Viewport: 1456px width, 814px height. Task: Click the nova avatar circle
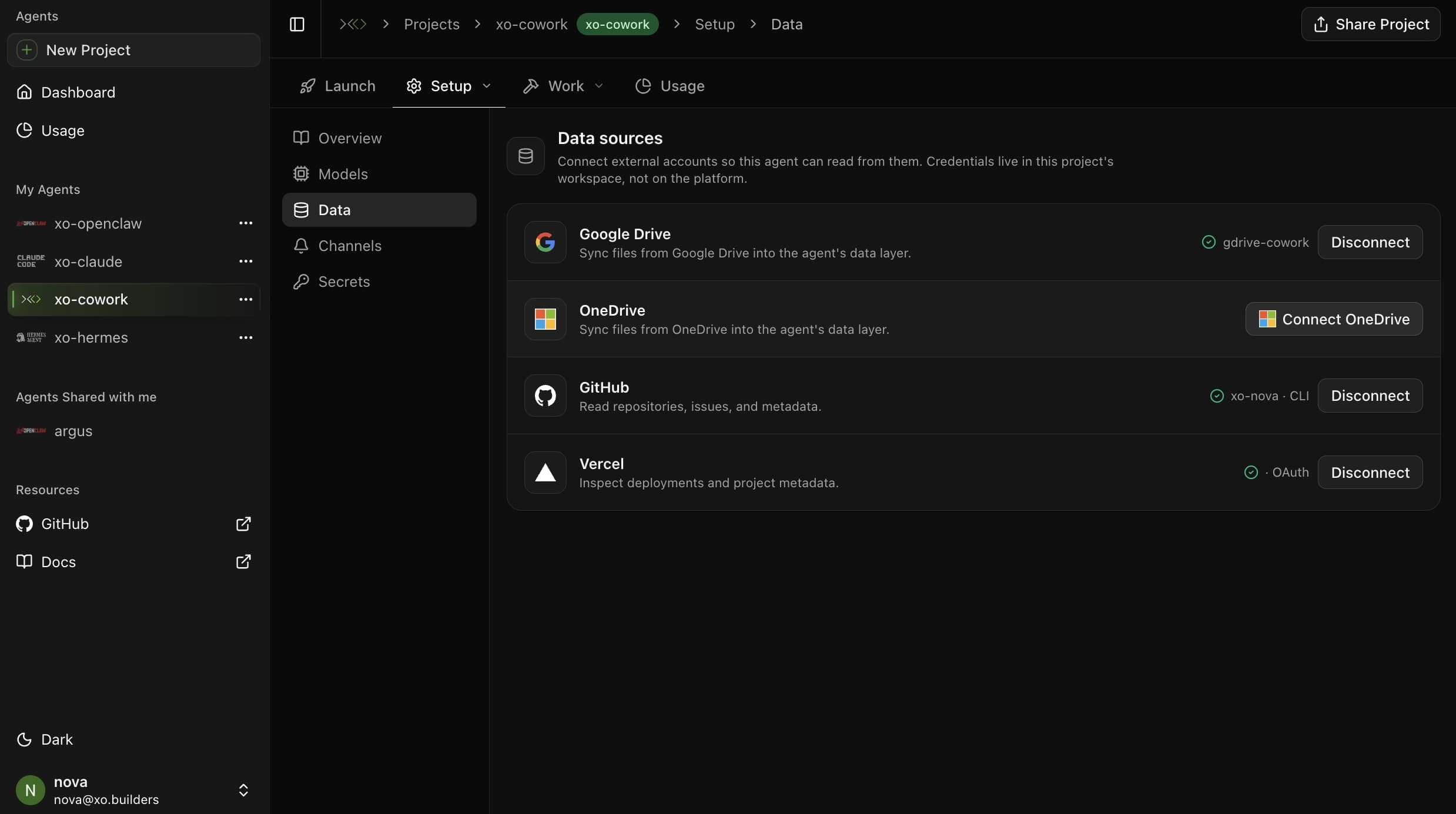[31, 790]
